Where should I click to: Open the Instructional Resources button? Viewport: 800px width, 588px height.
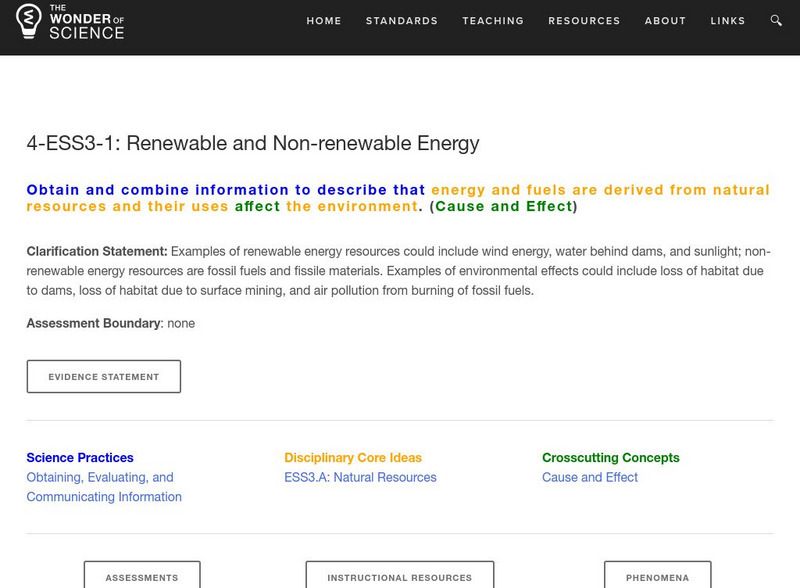click(400, 577)
